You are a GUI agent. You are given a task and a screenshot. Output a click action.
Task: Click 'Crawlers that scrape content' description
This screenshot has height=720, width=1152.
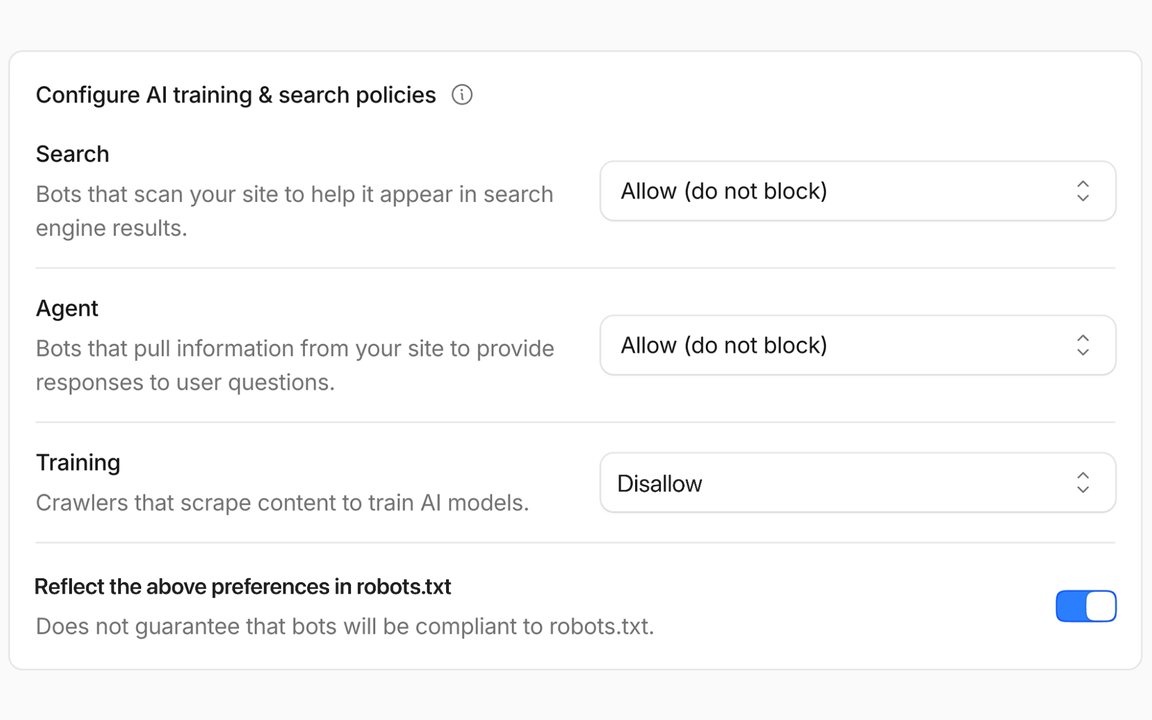(282, 503)
